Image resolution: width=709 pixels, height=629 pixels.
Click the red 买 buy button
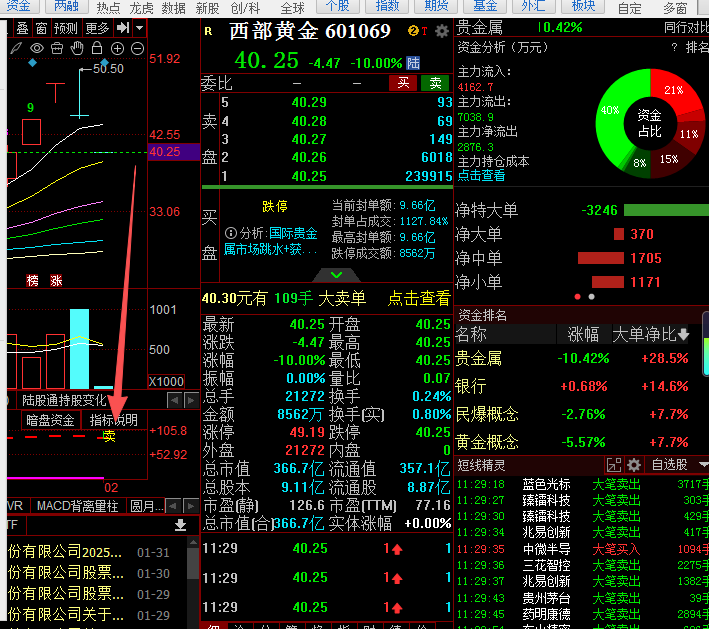403,83
